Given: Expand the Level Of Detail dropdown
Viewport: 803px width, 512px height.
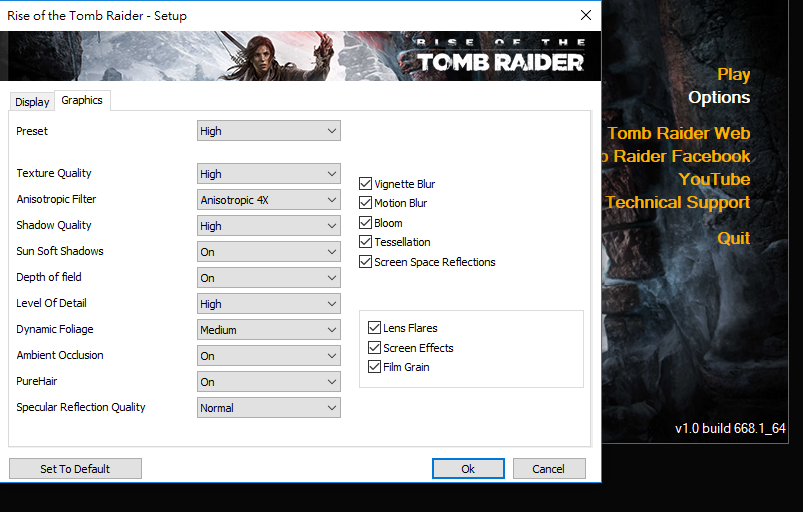Looking at the screenshot, I should 269,304.
